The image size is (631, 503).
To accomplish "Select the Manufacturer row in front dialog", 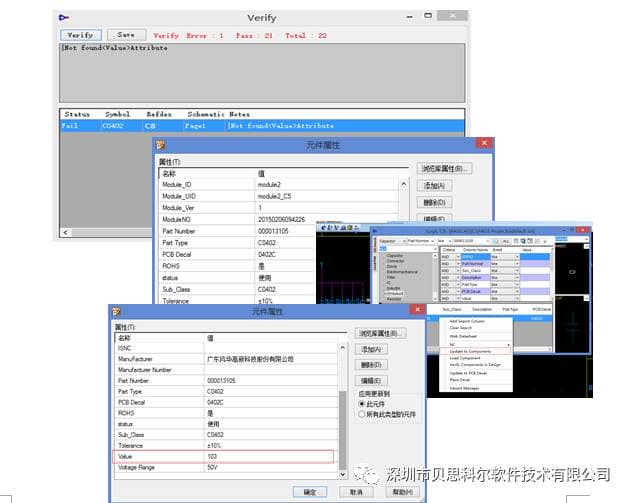I will coord(226,359).
